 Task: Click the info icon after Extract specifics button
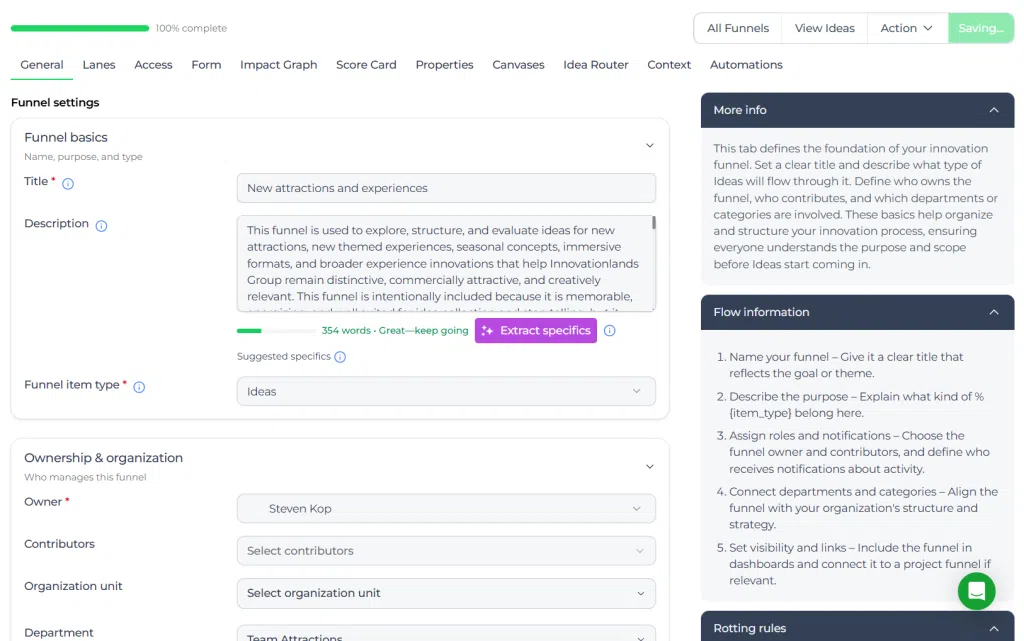click(x=609, y=330)
